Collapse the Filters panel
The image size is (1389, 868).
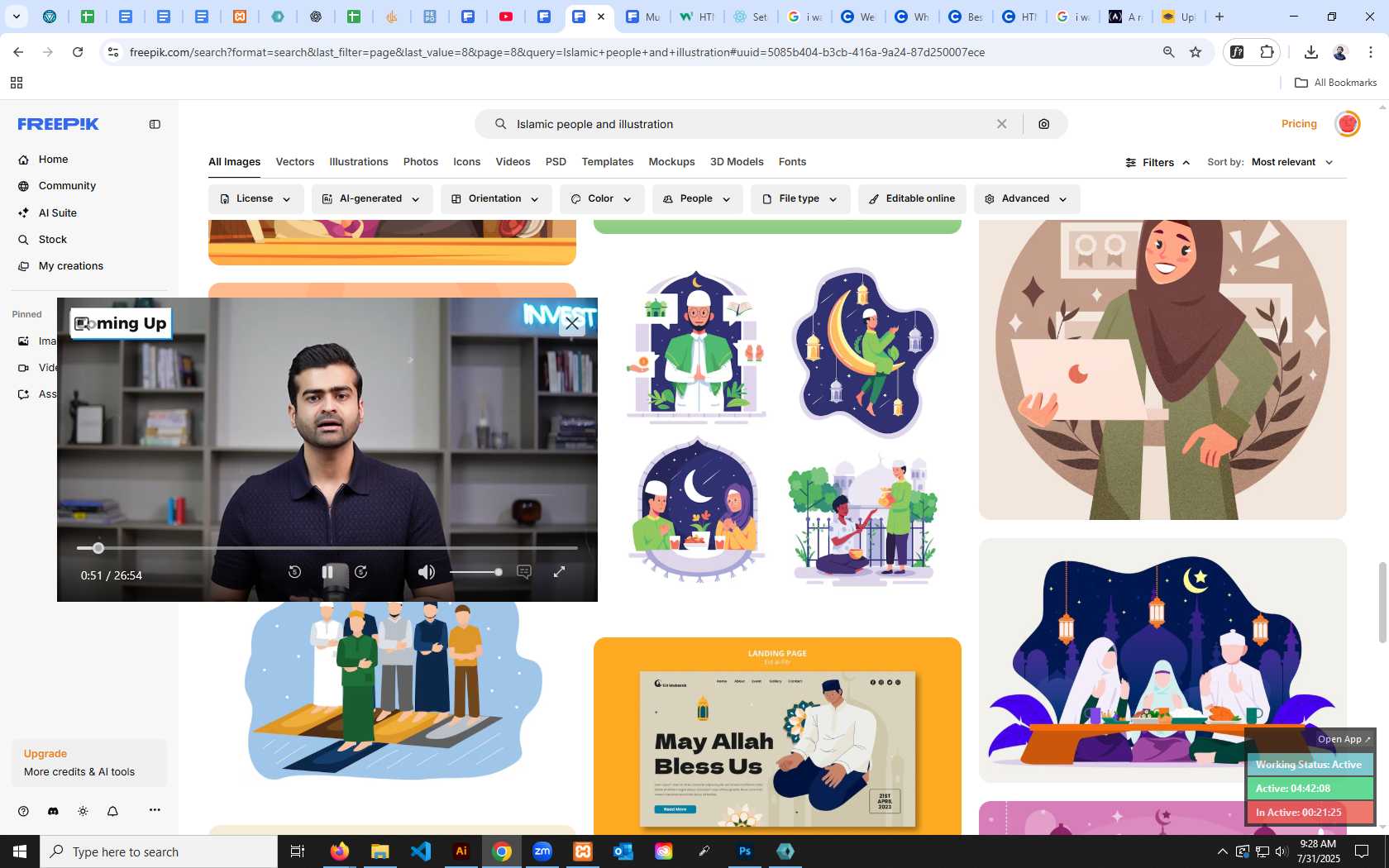1157,163
